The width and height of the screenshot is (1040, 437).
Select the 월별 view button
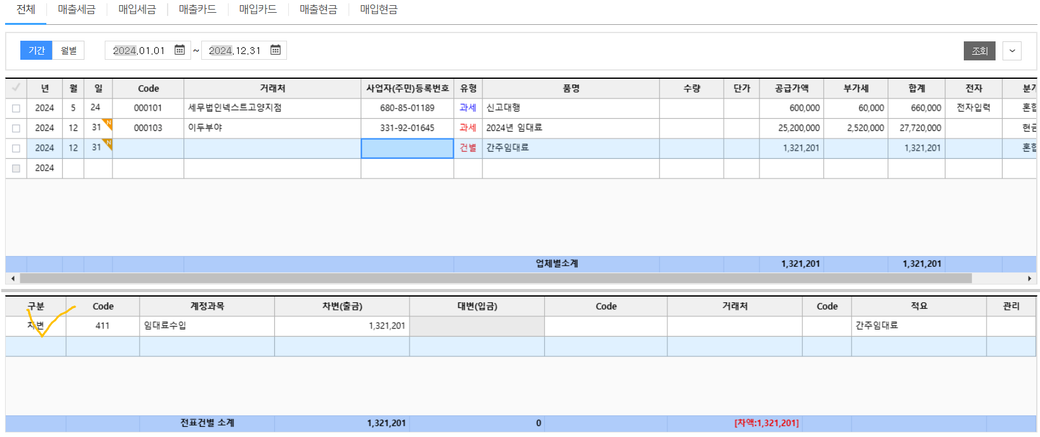tap(70, 50)
